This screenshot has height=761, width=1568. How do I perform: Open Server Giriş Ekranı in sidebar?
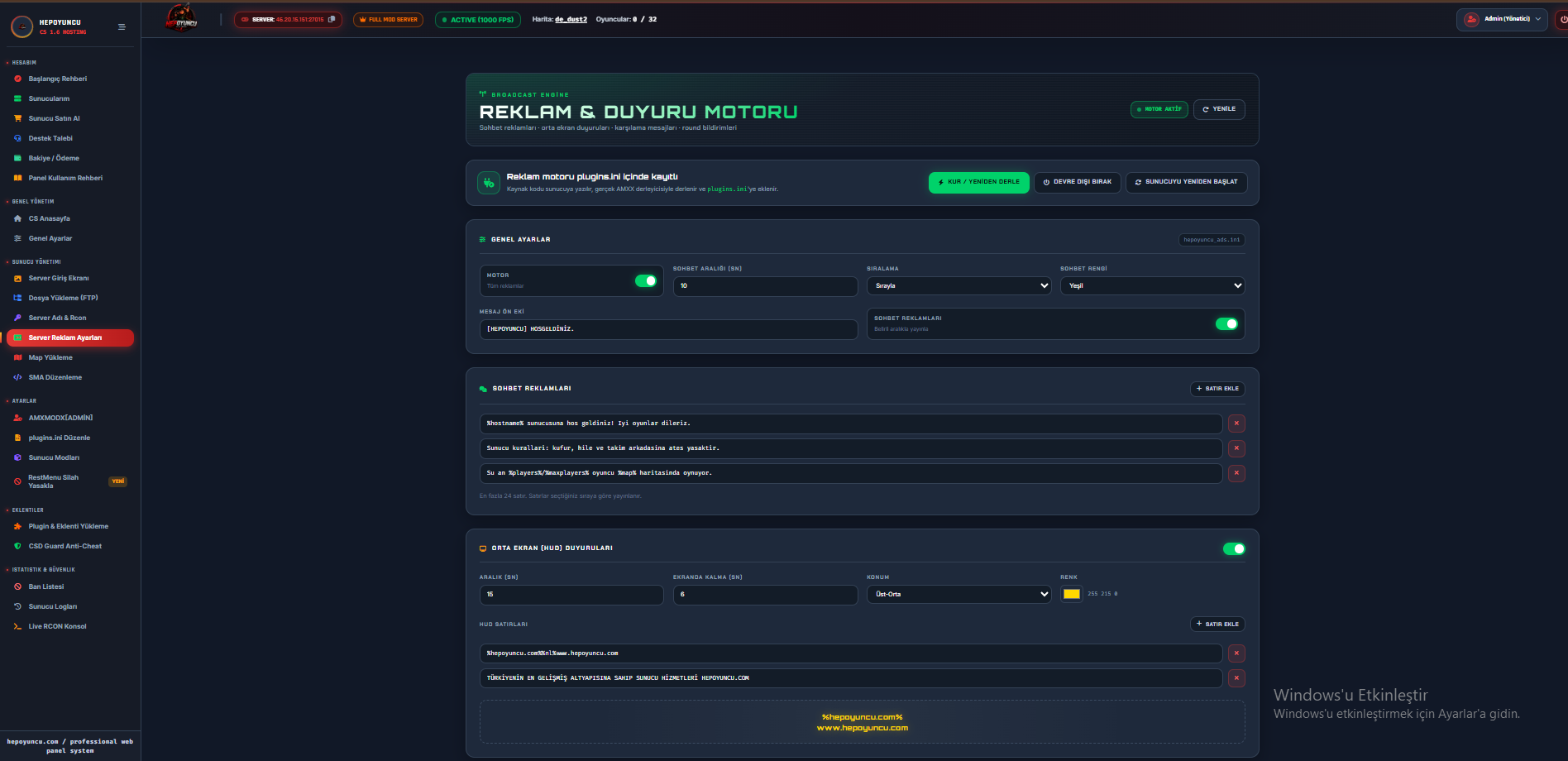tap(59, 278)
